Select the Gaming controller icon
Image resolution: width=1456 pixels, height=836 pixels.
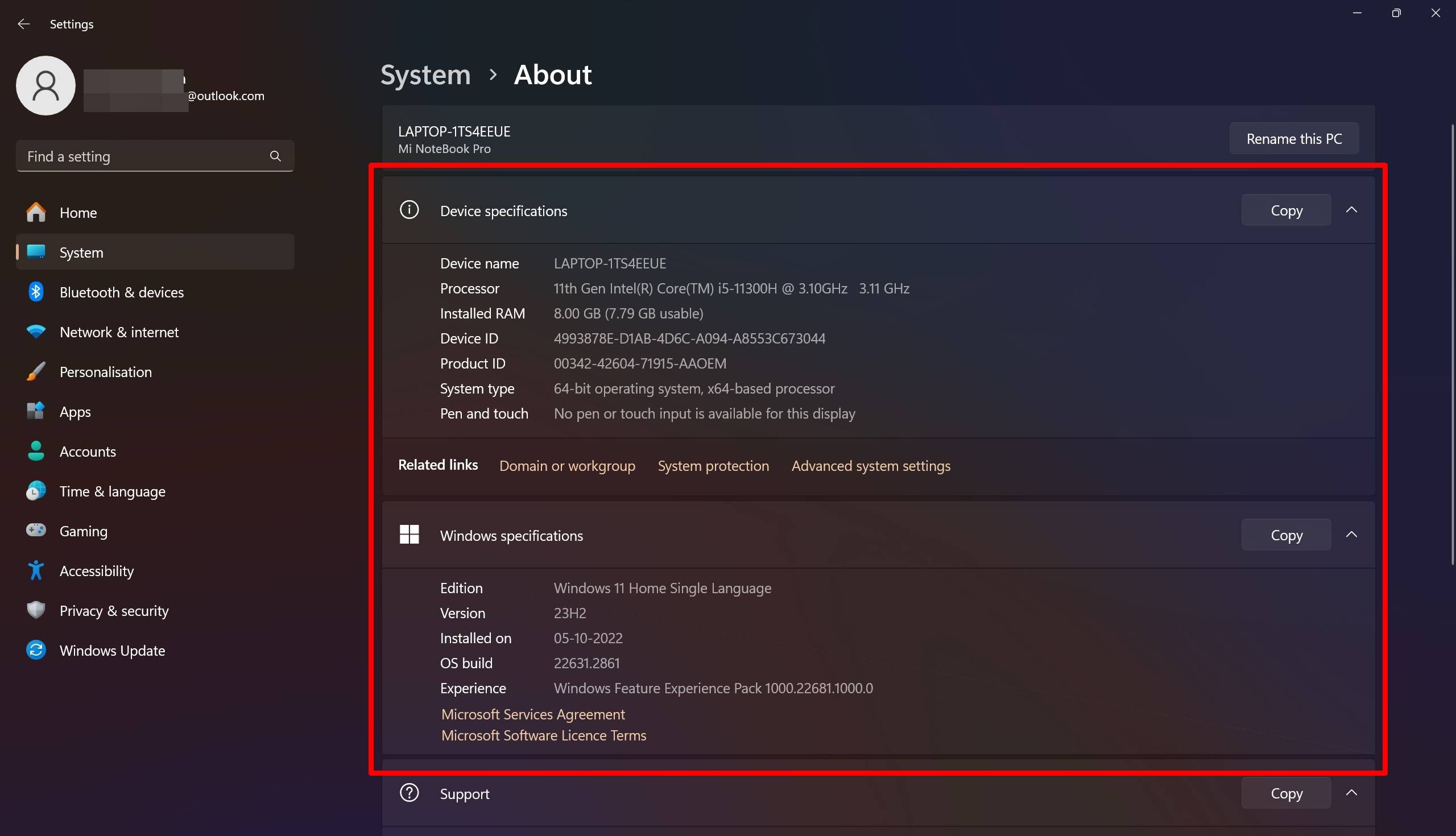tap(36, 531)
